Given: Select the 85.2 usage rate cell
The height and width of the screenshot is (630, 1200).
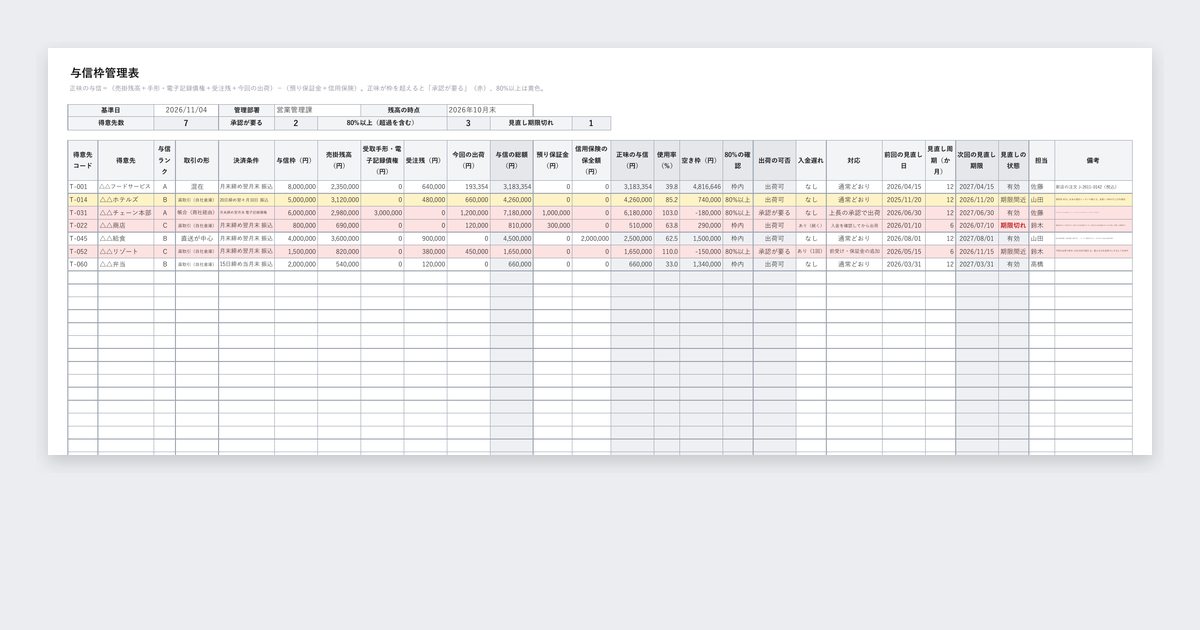Looking at the screenshot, I should (667, 200).
